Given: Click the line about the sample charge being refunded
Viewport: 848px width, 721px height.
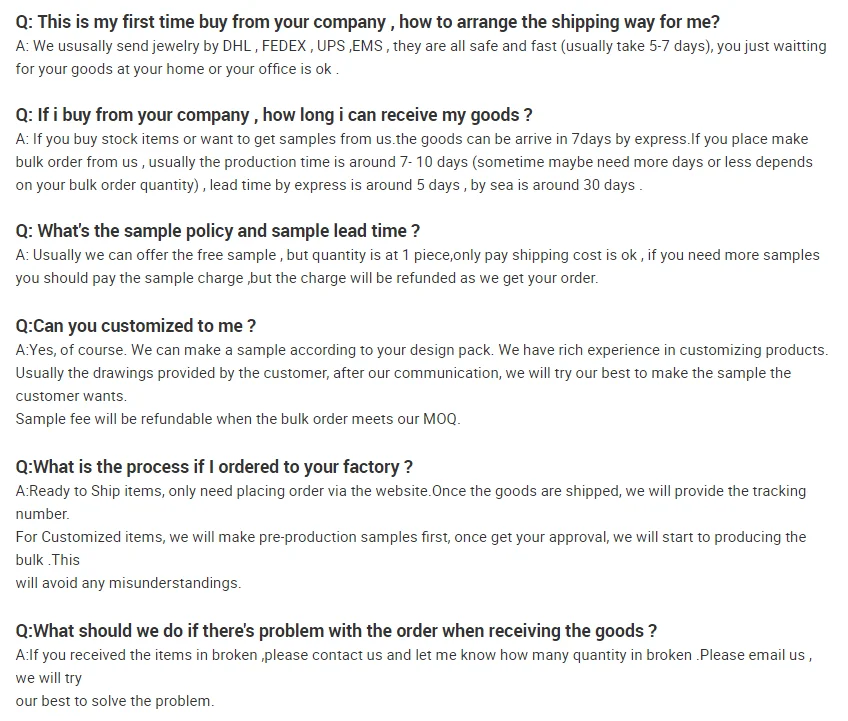Looking at the screenshot, I should [306, 278].
